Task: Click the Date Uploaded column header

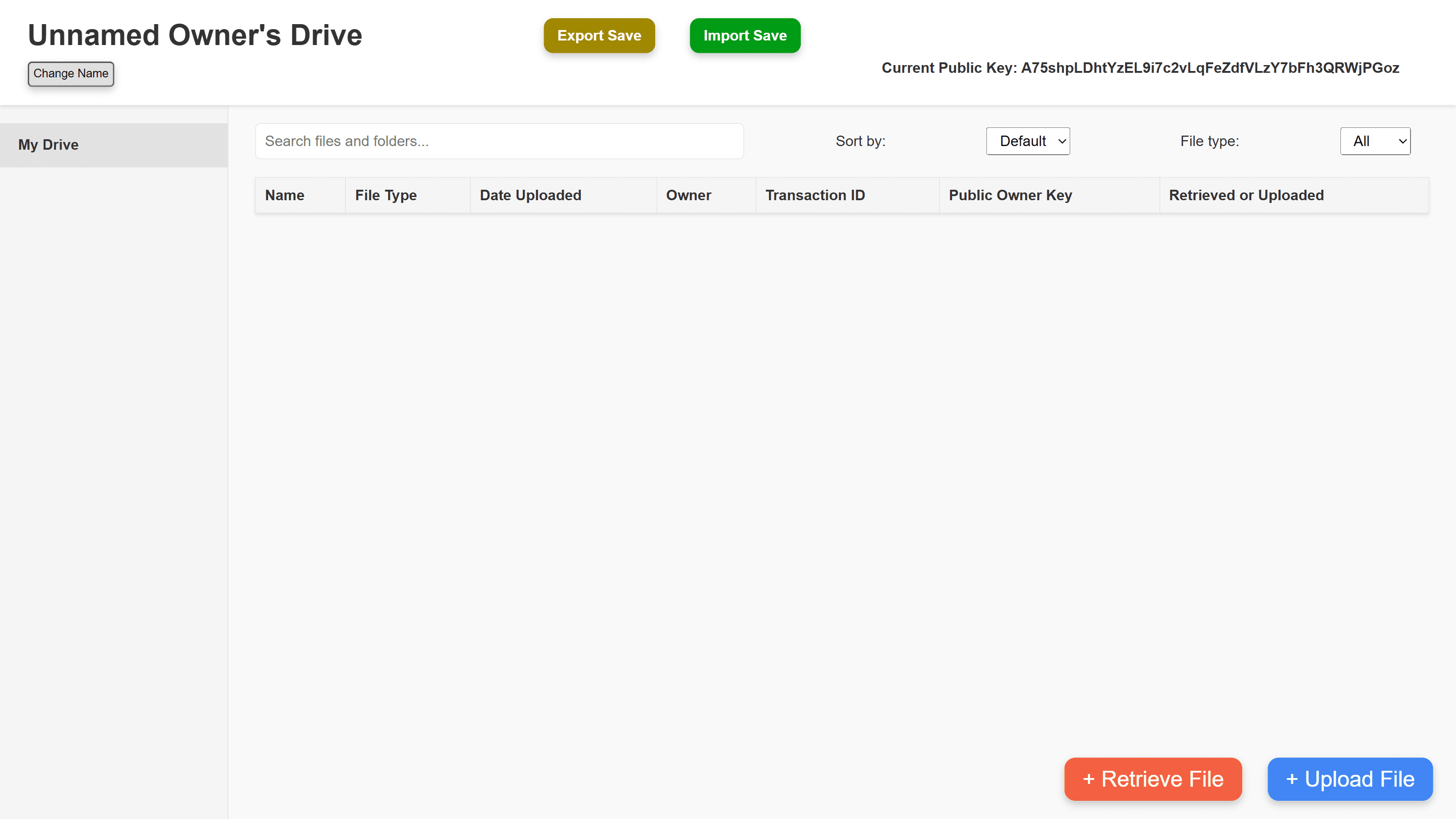Action: pos(530,195)
